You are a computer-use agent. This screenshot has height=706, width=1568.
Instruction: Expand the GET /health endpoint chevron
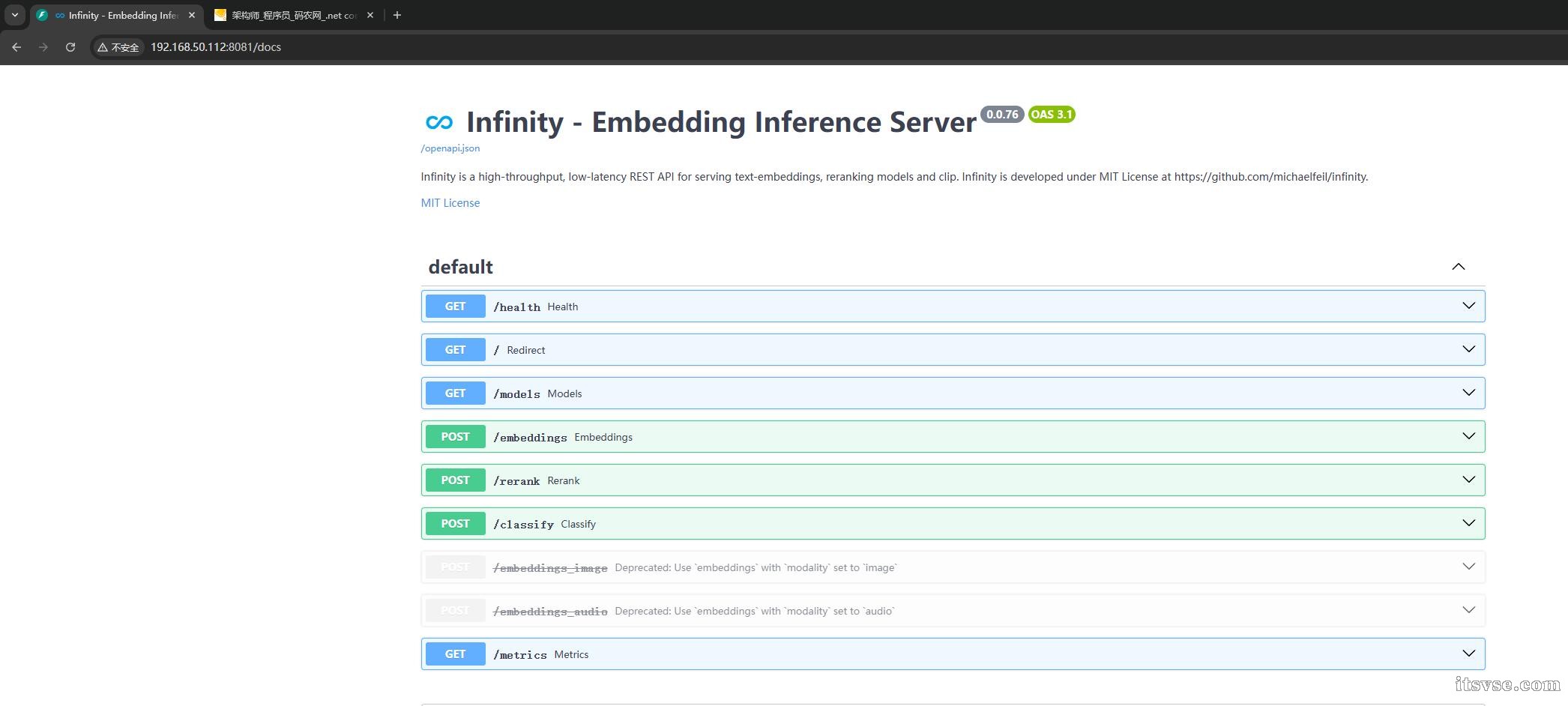pyautogui.click(x=1469, y=306)
